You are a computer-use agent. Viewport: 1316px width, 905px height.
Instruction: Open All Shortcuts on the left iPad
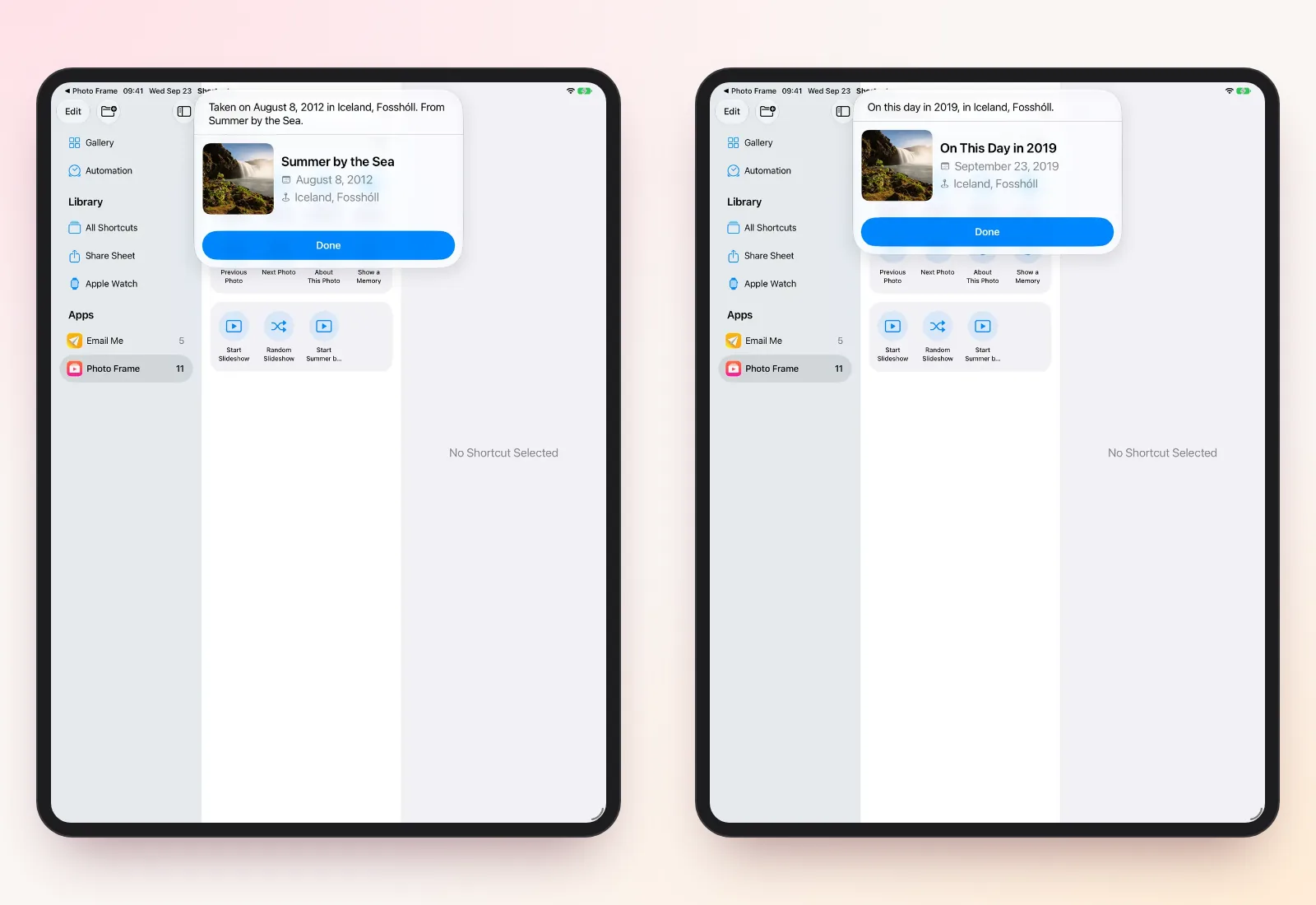pyautogui.click(x=126, y=228)
